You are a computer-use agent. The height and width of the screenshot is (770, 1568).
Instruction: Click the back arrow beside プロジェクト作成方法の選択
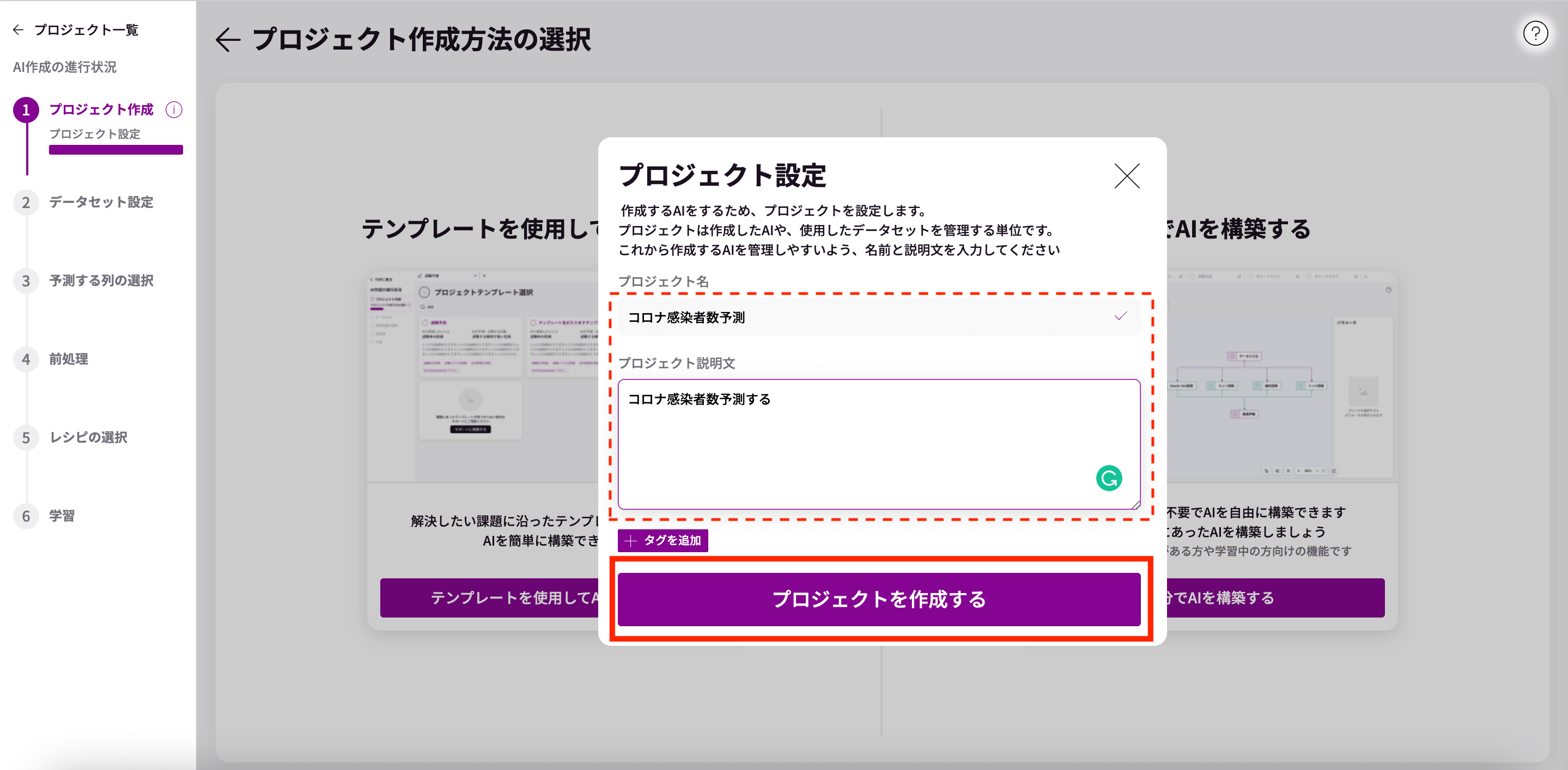(228, 40)
